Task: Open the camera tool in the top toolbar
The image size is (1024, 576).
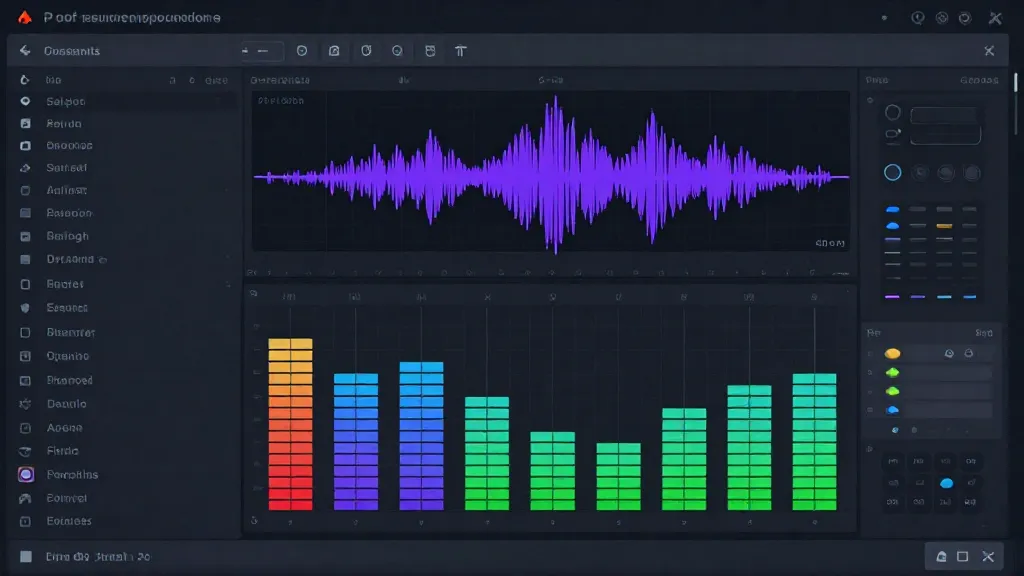Action: 334,50
